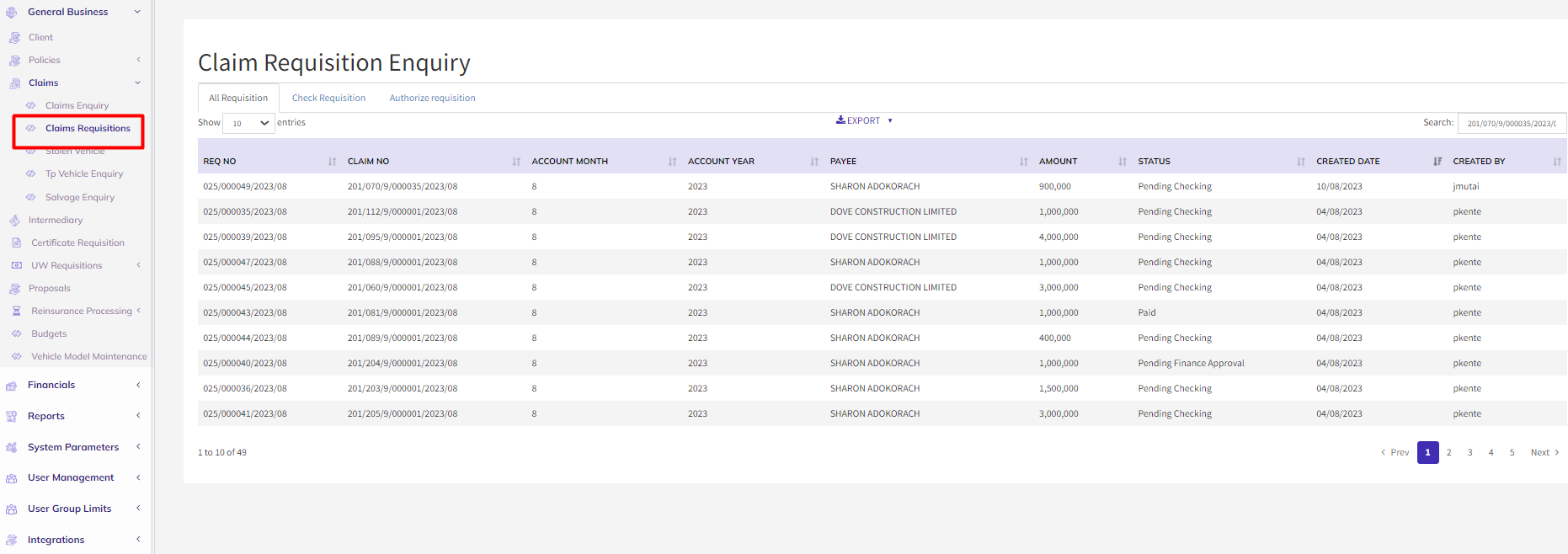This screenshot has width=1568, height=554.
Task: Sort table by Created Date column icon
Action: [x=1437, y=161]
